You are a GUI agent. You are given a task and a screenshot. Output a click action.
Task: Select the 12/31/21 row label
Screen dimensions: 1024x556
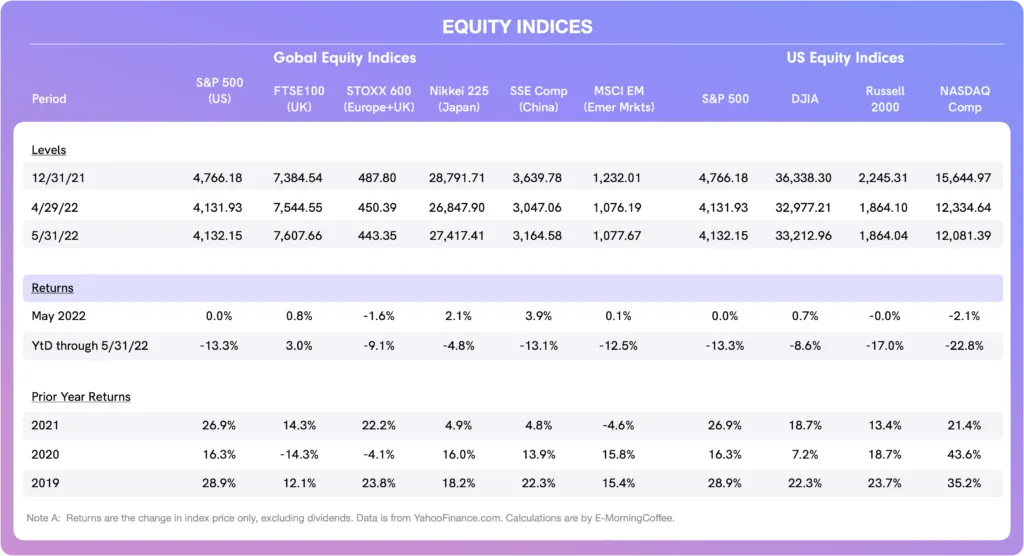coord(58,178)
